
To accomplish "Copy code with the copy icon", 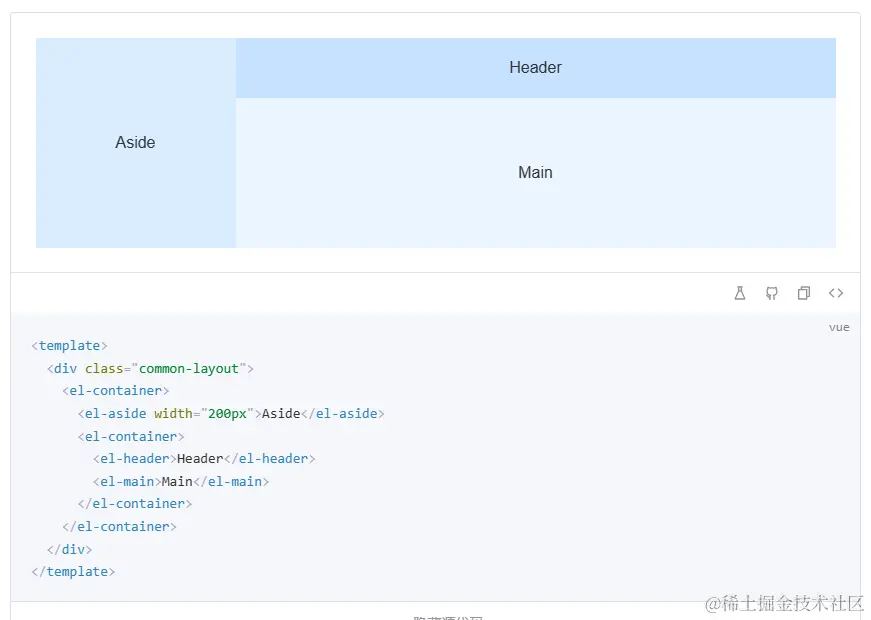I will [803, 293].
